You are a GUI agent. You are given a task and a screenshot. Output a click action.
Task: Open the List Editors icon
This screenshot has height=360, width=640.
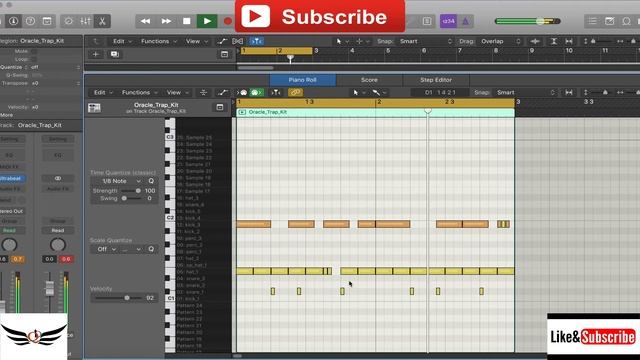click(x=593, y=21)
